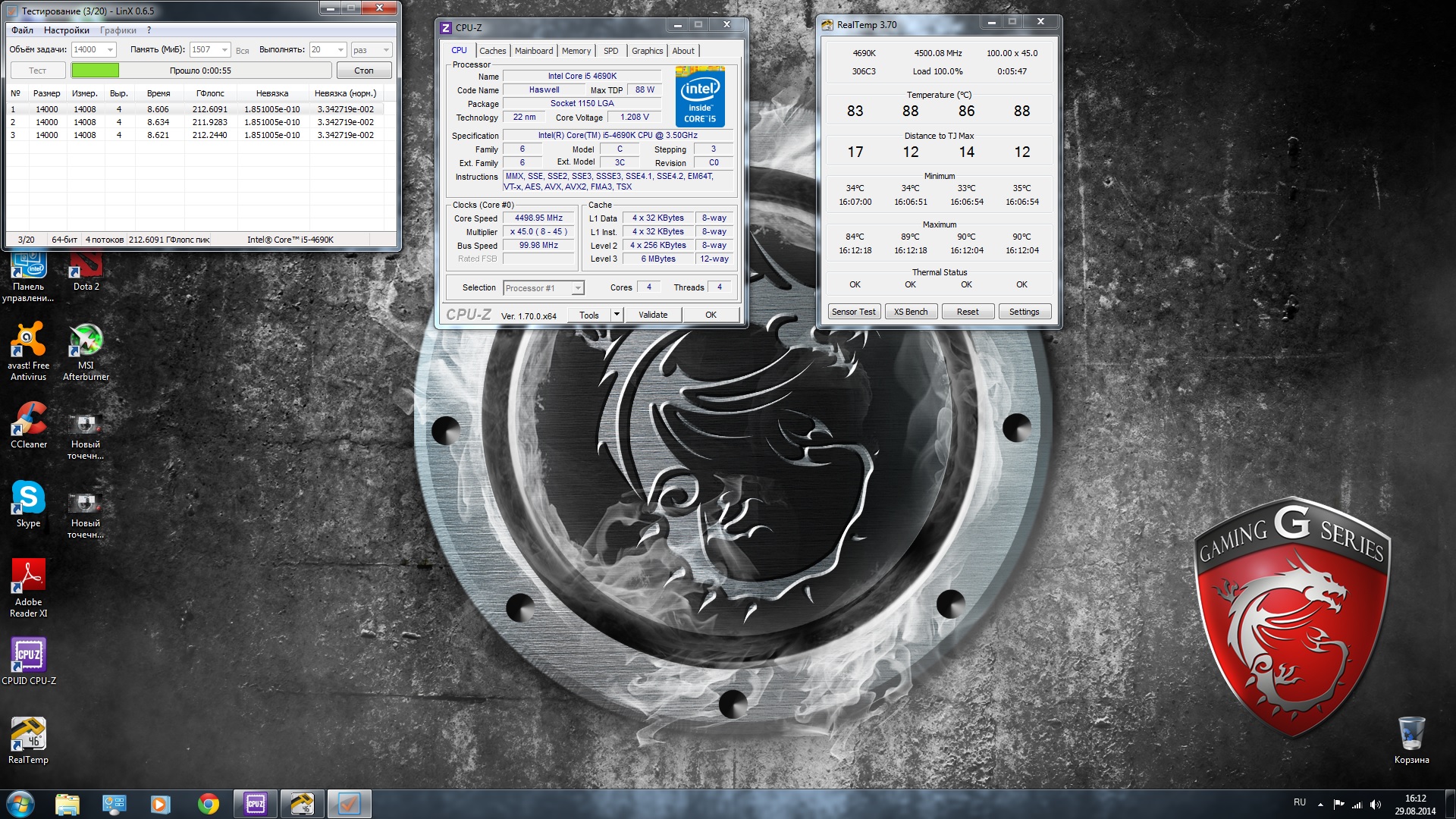
Task: Open the Настройки menu in LinX
Action: 66,30
